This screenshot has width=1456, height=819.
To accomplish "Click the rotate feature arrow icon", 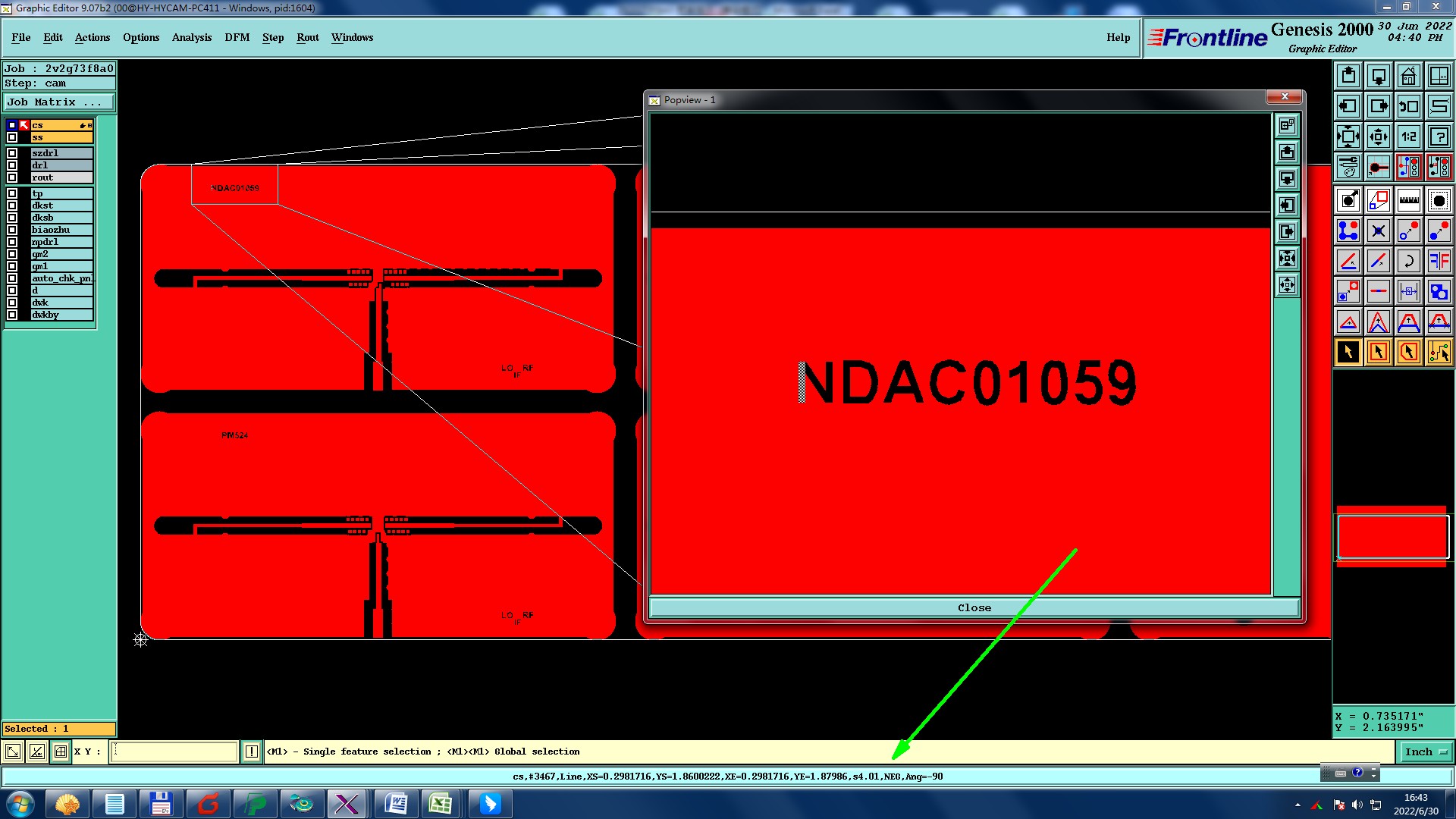I will tap(1408, 261).
